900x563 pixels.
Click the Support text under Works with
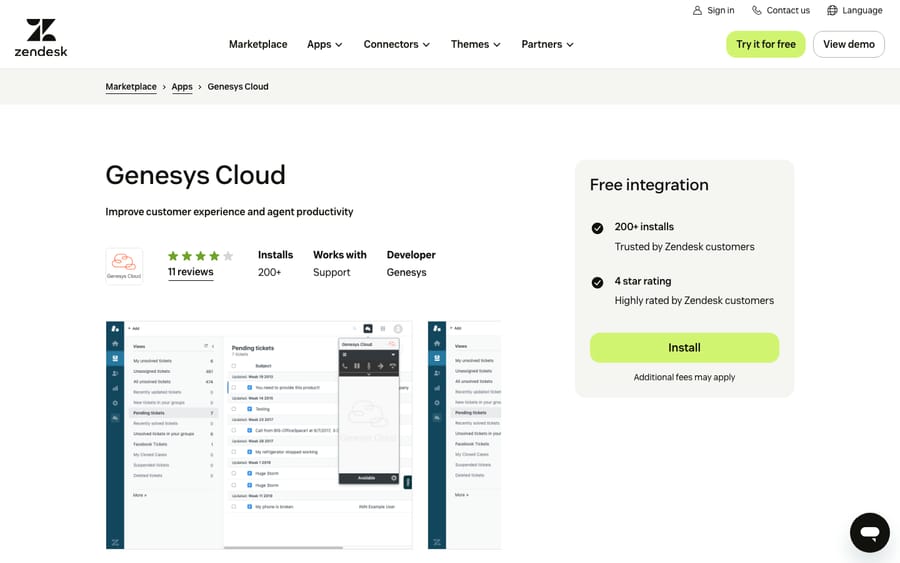point(331,273)
